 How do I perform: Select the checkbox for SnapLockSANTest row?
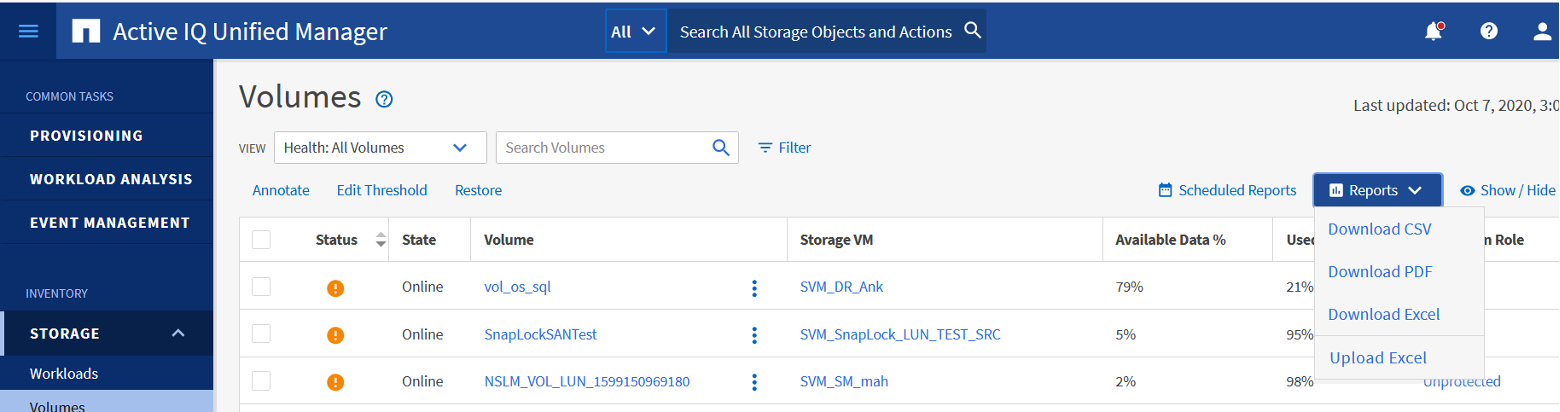point(261,334)
